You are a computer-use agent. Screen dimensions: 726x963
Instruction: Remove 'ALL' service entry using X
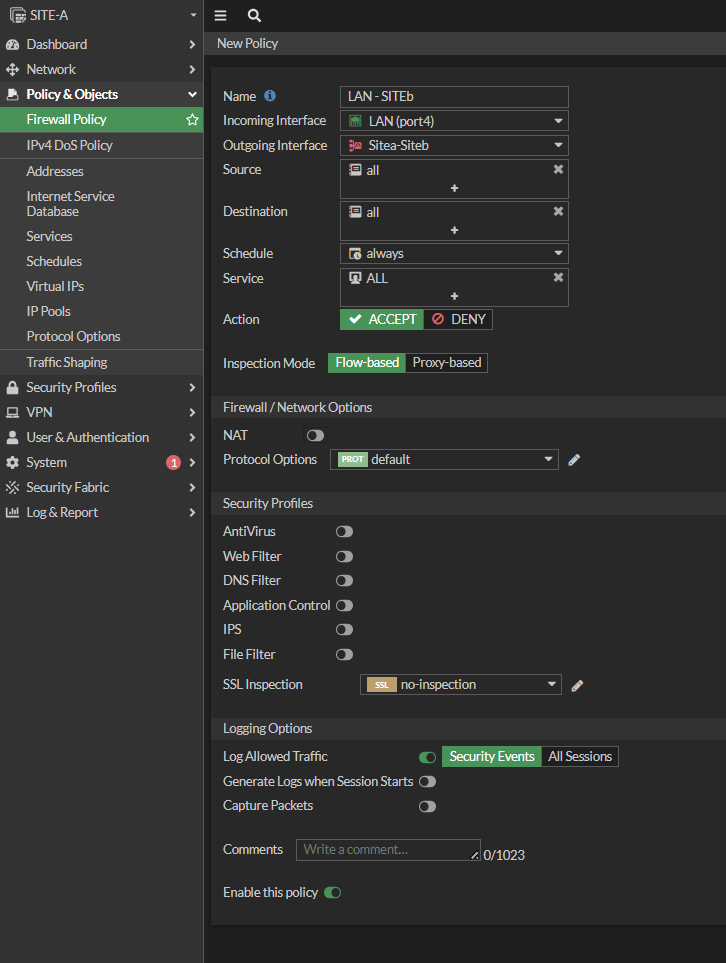point(558,278)
